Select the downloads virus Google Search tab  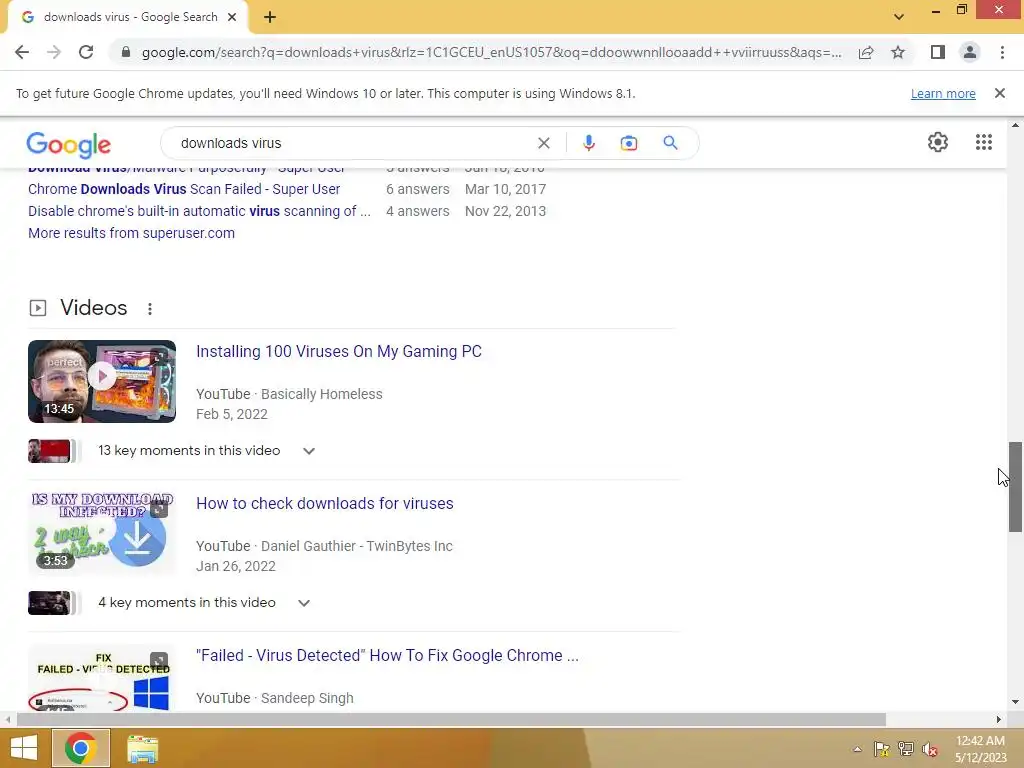[x=128, y=18]
